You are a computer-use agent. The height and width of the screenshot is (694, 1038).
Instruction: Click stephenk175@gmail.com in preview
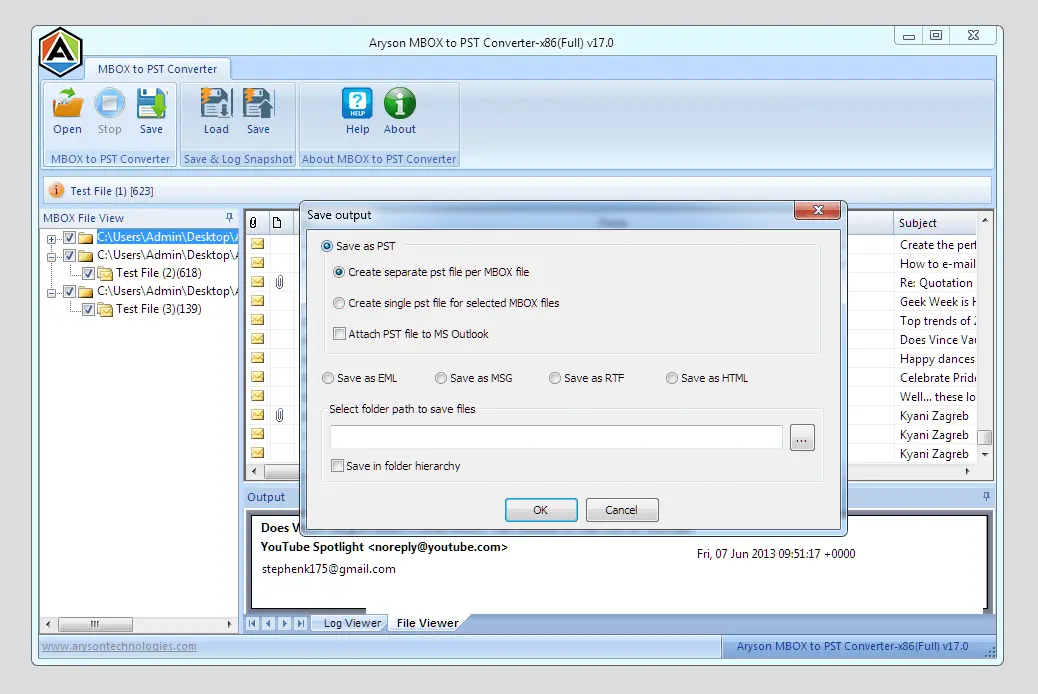[x=328, y=569]
